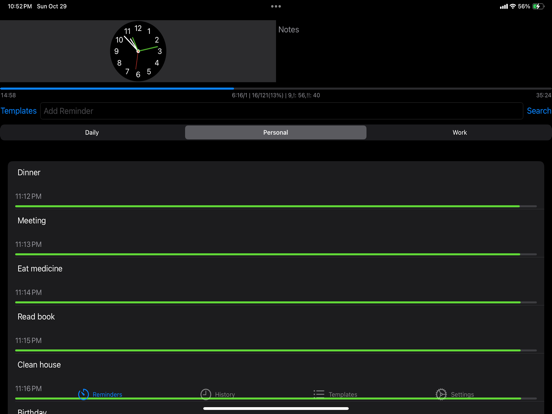Click the blue day progress bar
Viewport: 552px width, 414px height.
click(x=276, y=88)
